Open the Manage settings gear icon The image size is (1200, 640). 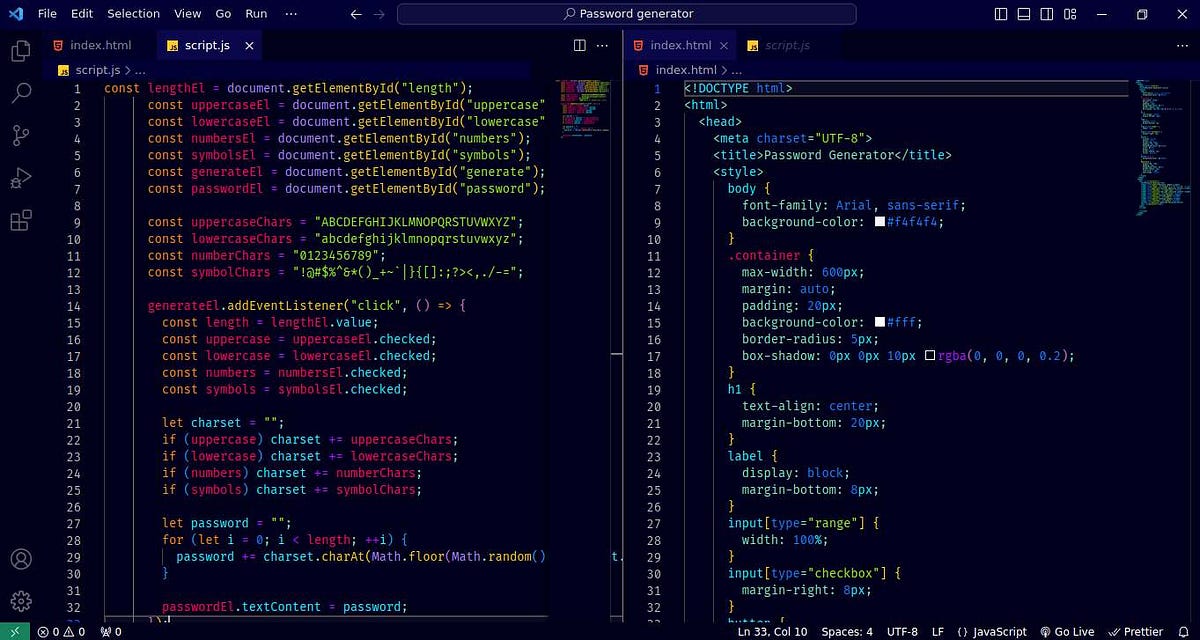(20, 601)
